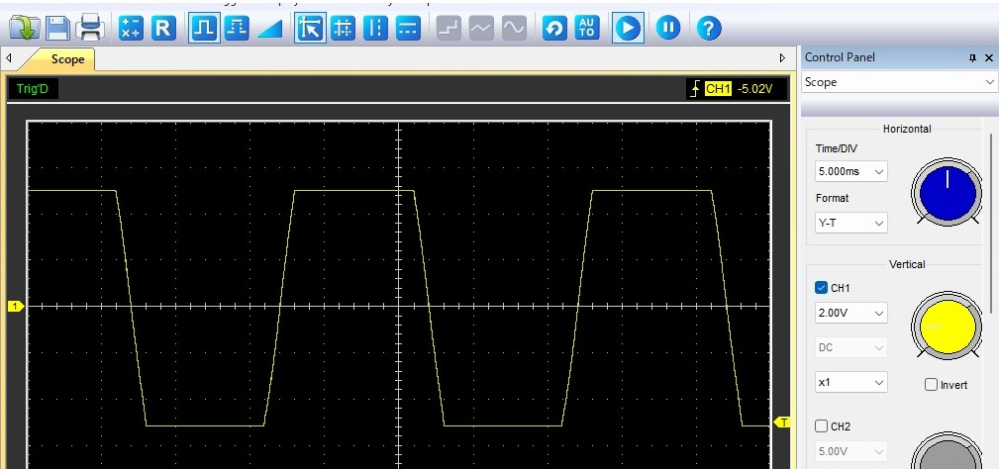The width and height of the screenshot is (999, 469).
Task: Open the probe x1 dropdown
Action: tap(851, 382)
